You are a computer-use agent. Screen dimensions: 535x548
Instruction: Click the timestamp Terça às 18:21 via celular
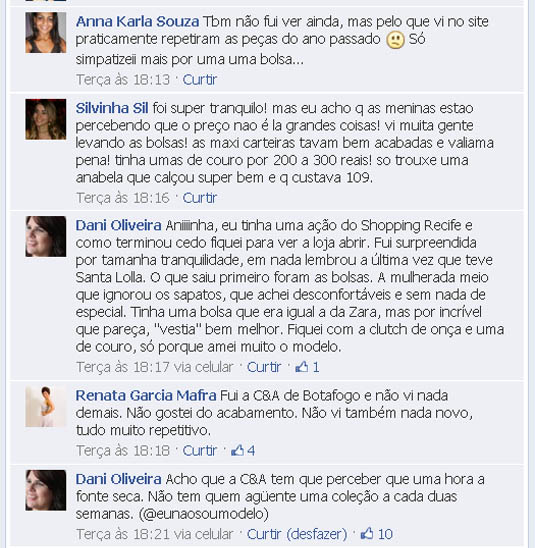pos(155,534)
